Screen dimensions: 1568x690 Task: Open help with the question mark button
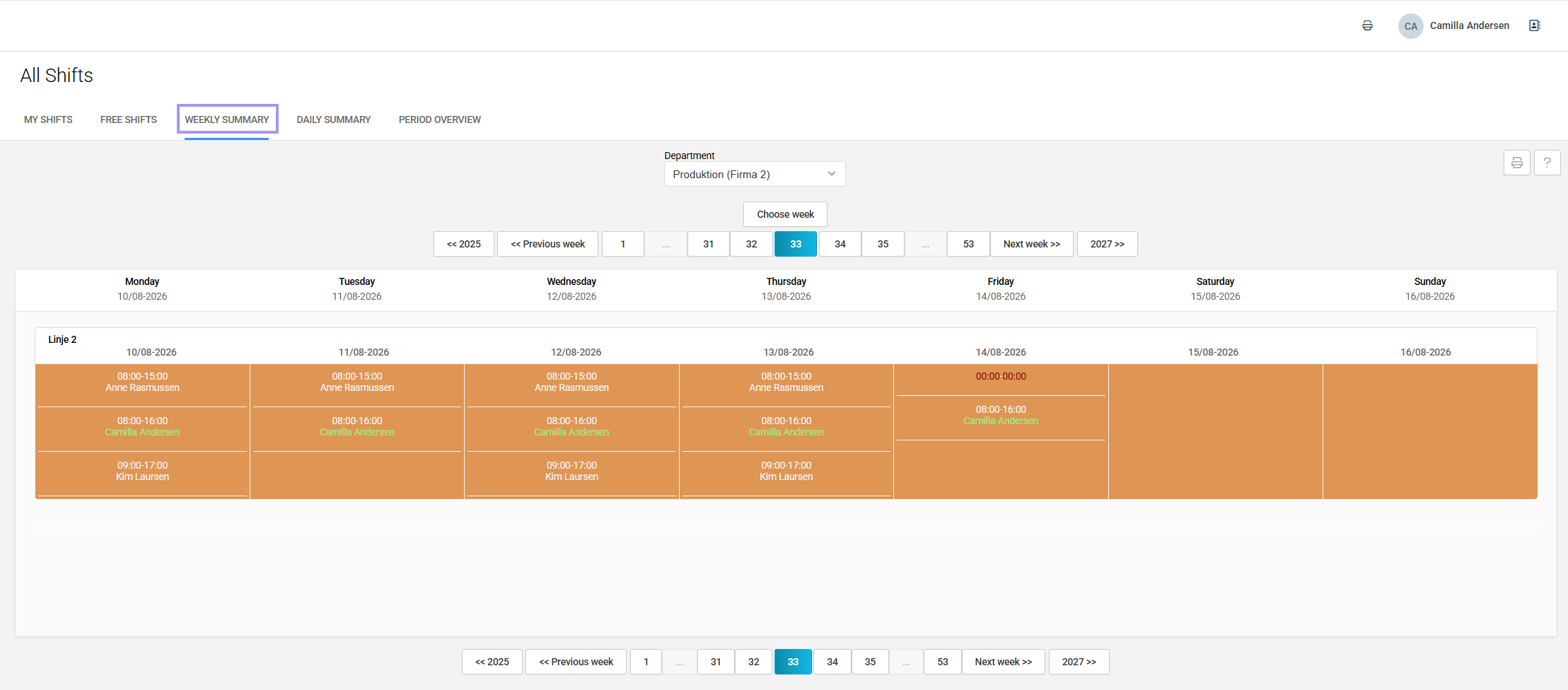[1547, 163]
